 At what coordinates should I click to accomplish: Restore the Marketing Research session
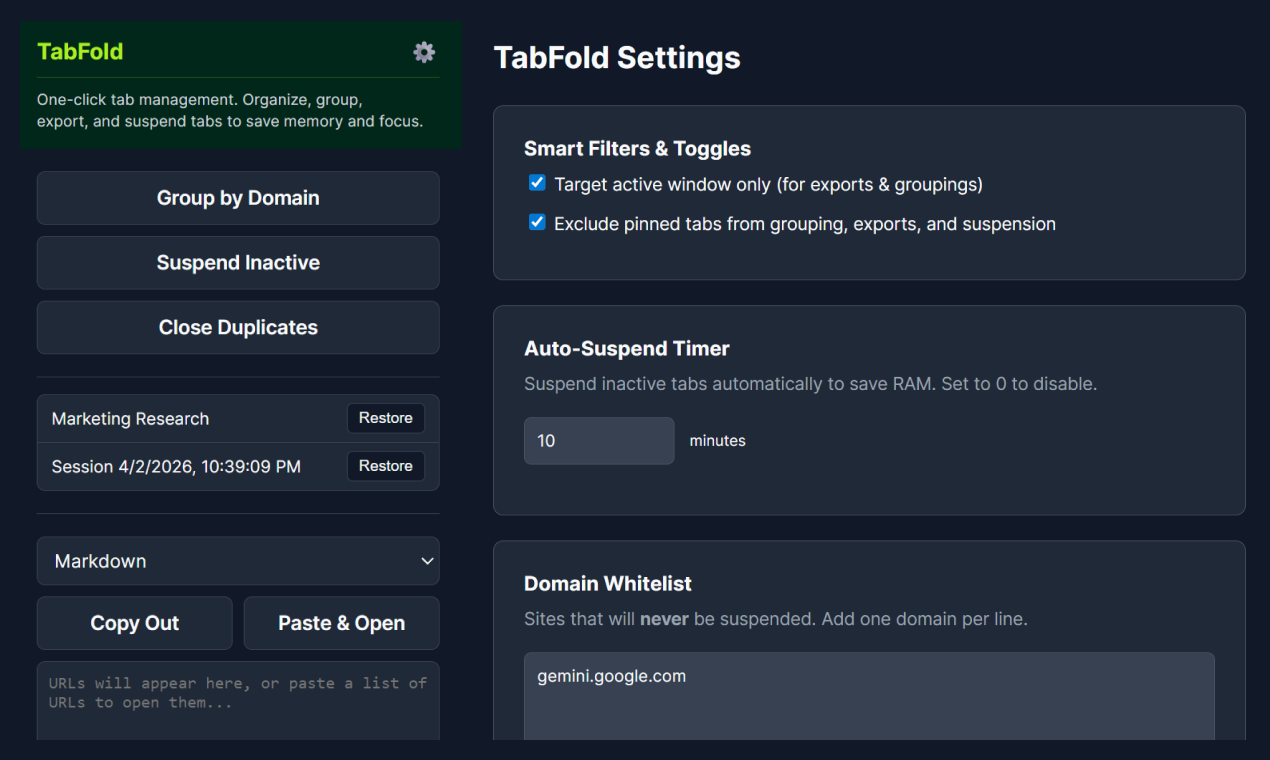(385, 418)
